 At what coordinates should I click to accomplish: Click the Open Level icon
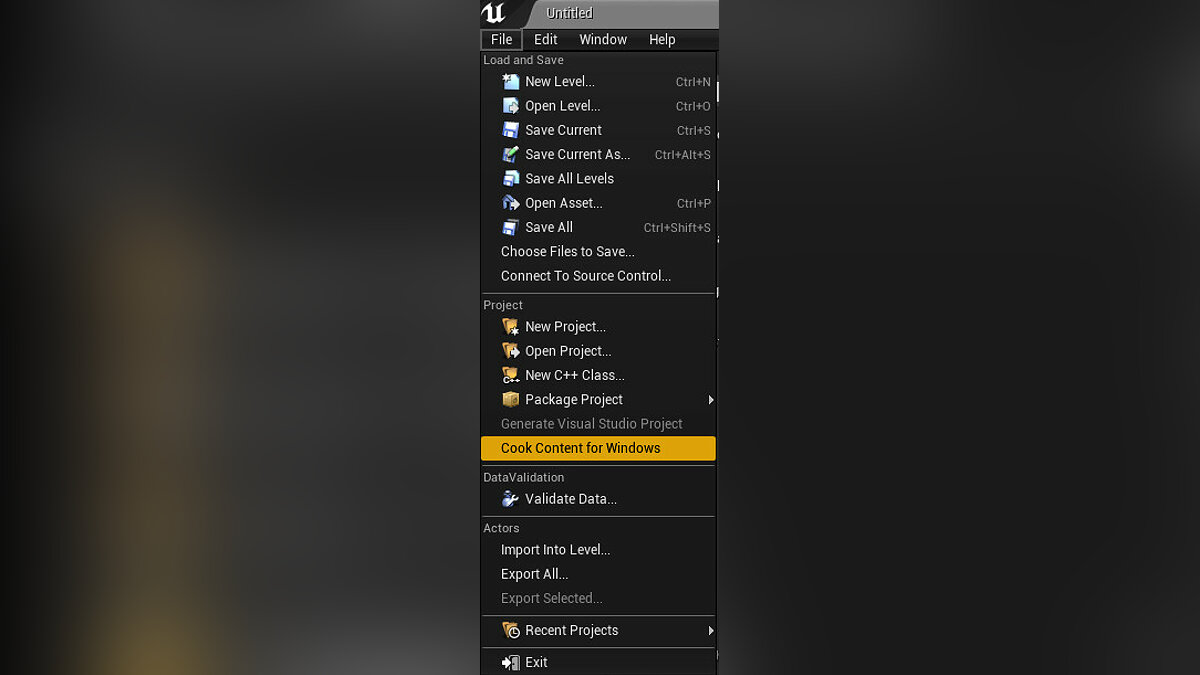pyautogui.click(x=511, y=106)
